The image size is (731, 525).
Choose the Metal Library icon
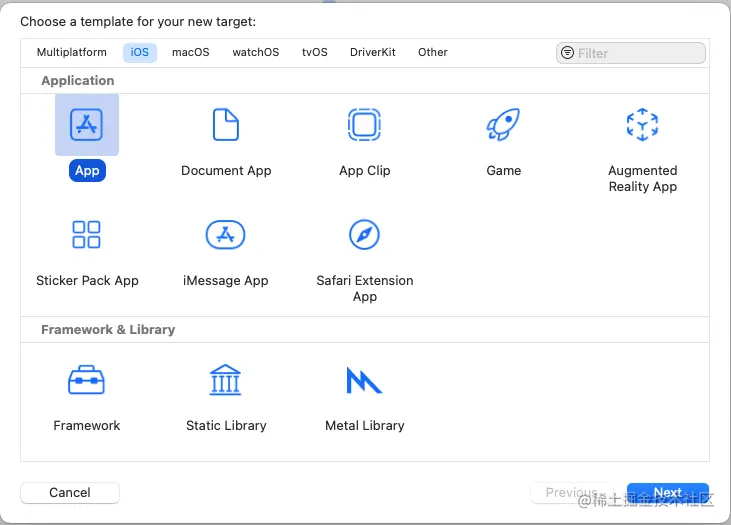pos(364,380)
